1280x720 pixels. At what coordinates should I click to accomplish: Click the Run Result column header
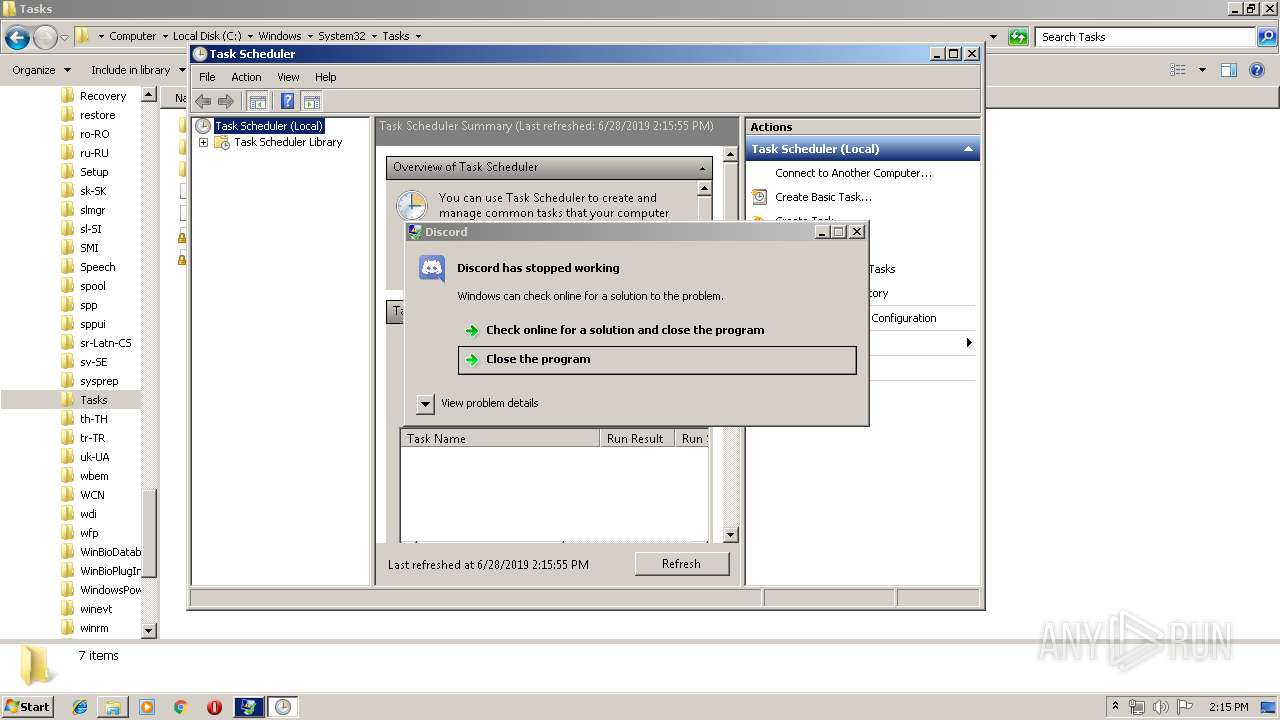point(635,438)
